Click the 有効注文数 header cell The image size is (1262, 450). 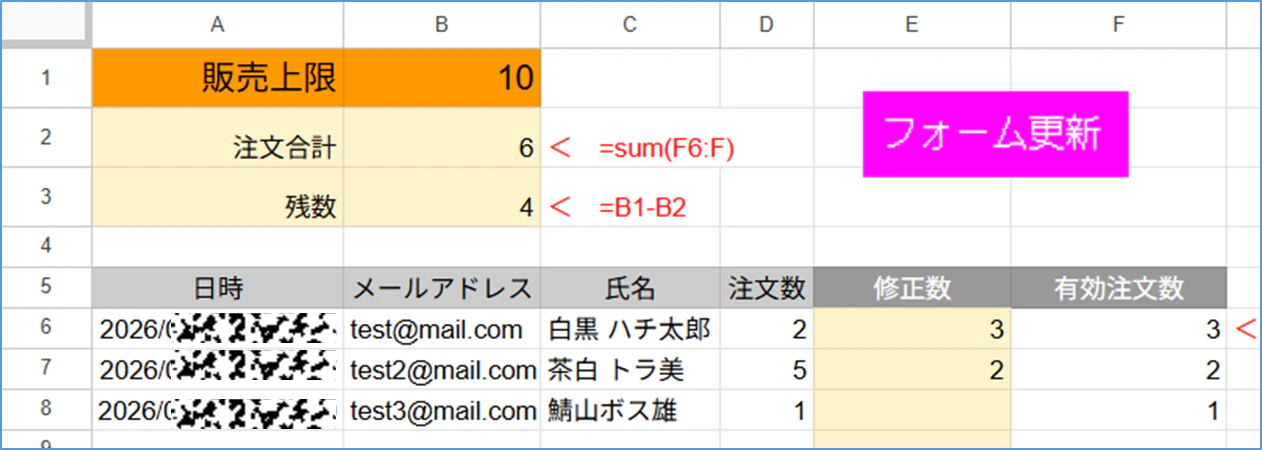[x=1119, y=289]
